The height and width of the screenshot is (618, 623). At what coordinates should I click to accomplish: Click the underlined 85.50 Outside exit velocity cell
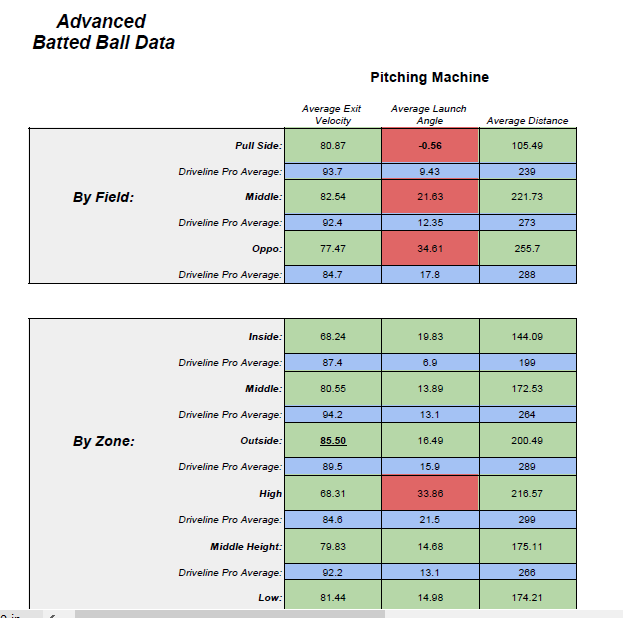tap(333, 440)
